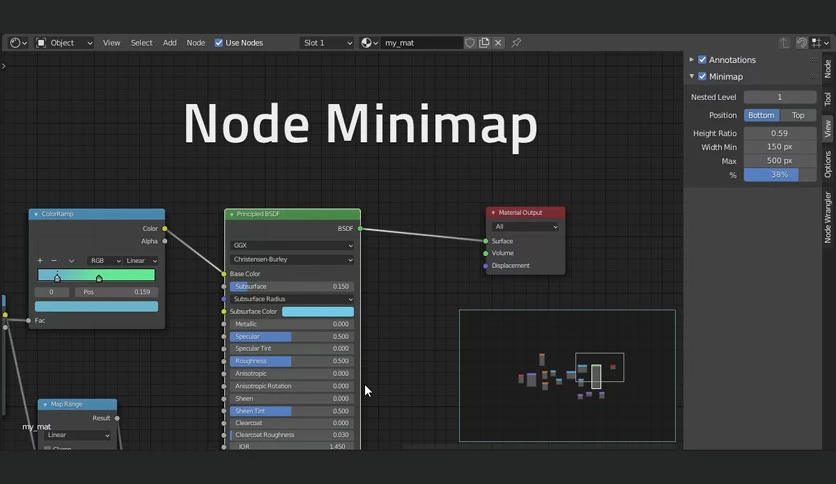Open the Map Range Linear dropdown
Screen dimensions: 836x484
tap(78, 435)
